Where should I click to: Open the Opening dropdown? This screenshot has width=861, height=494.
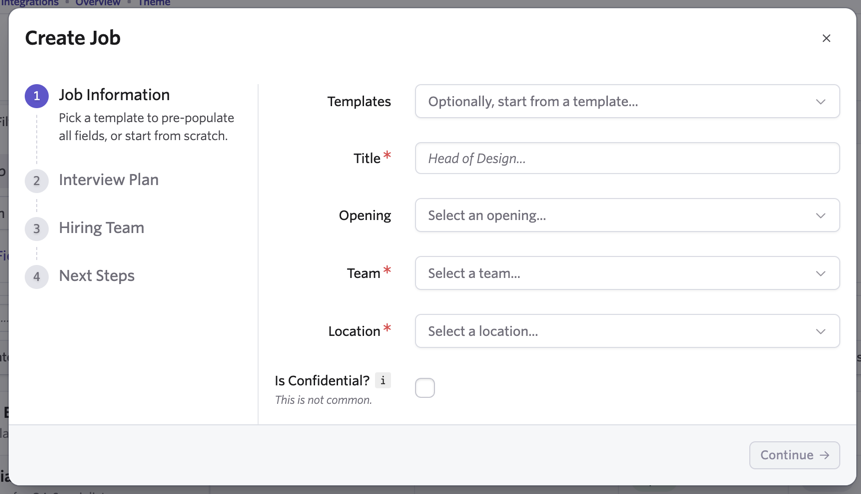pyautogui.click(x=627, y=216)
